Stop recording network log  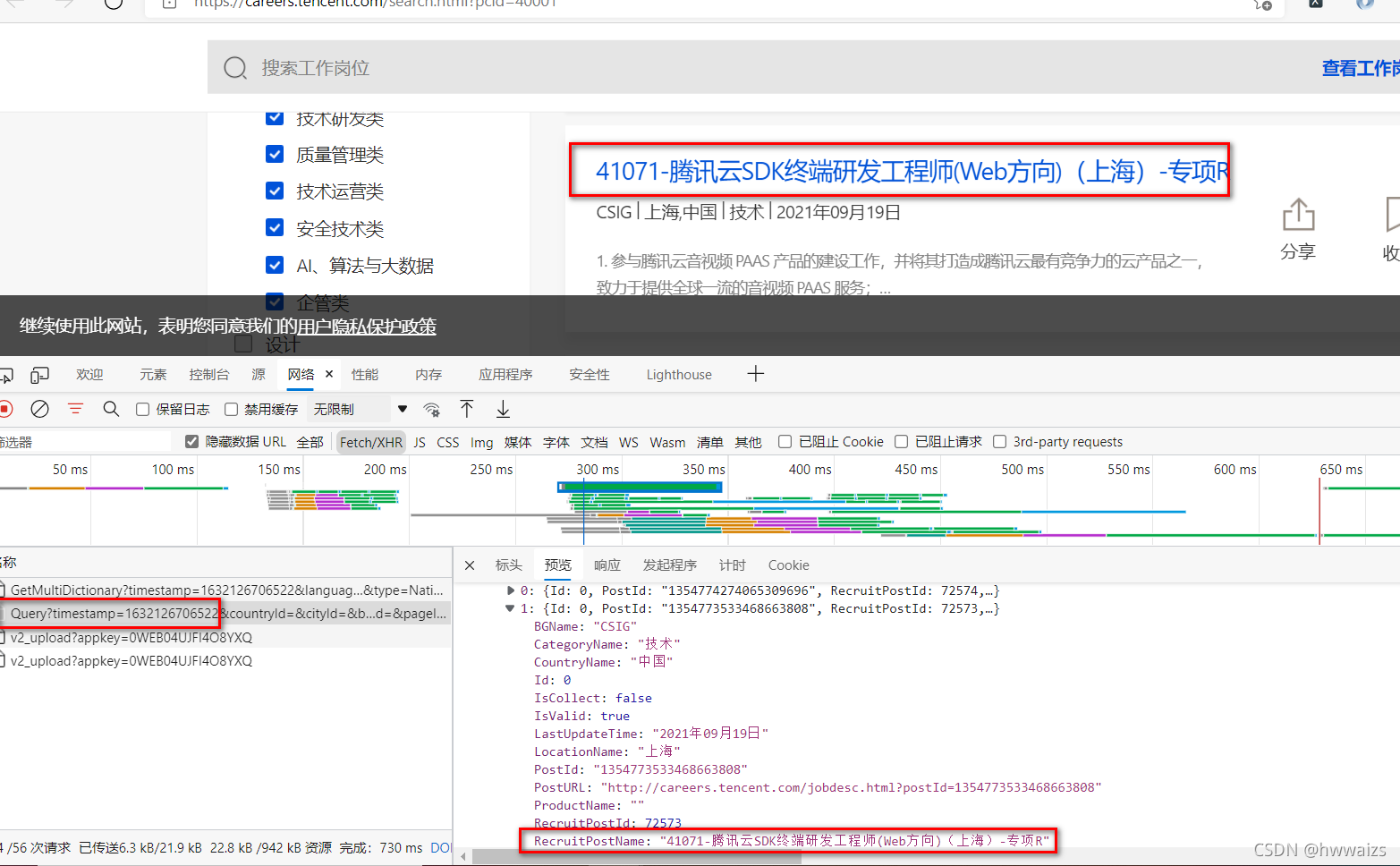click(5, 409)
